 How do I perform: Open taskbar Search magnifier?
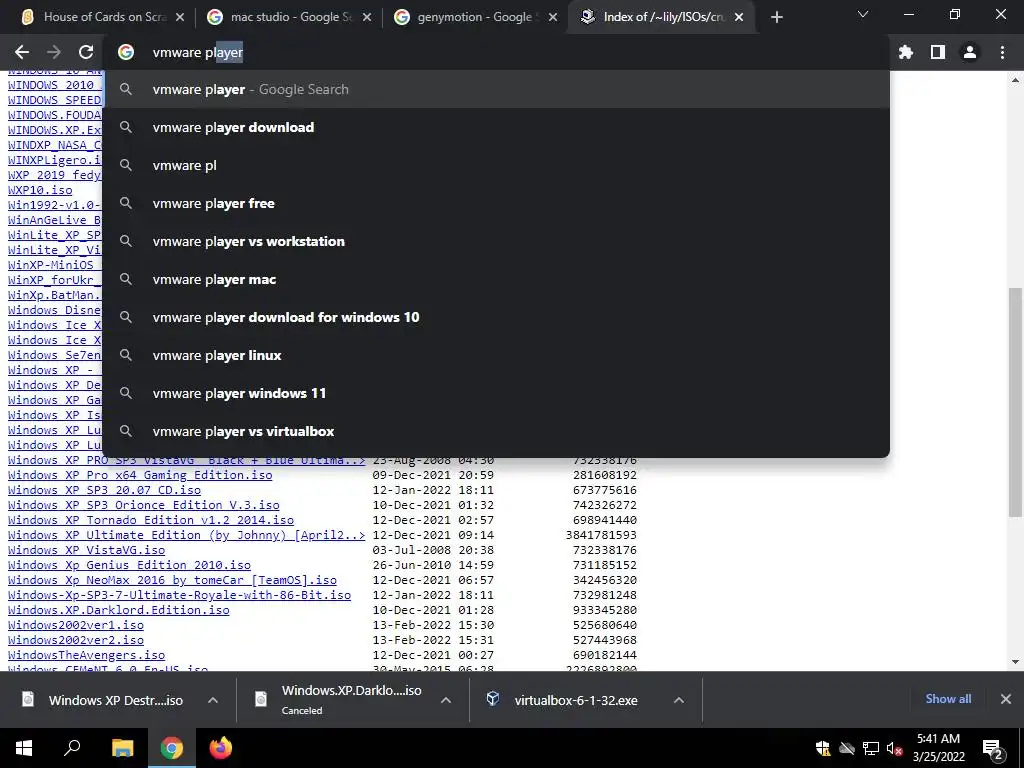72,748
